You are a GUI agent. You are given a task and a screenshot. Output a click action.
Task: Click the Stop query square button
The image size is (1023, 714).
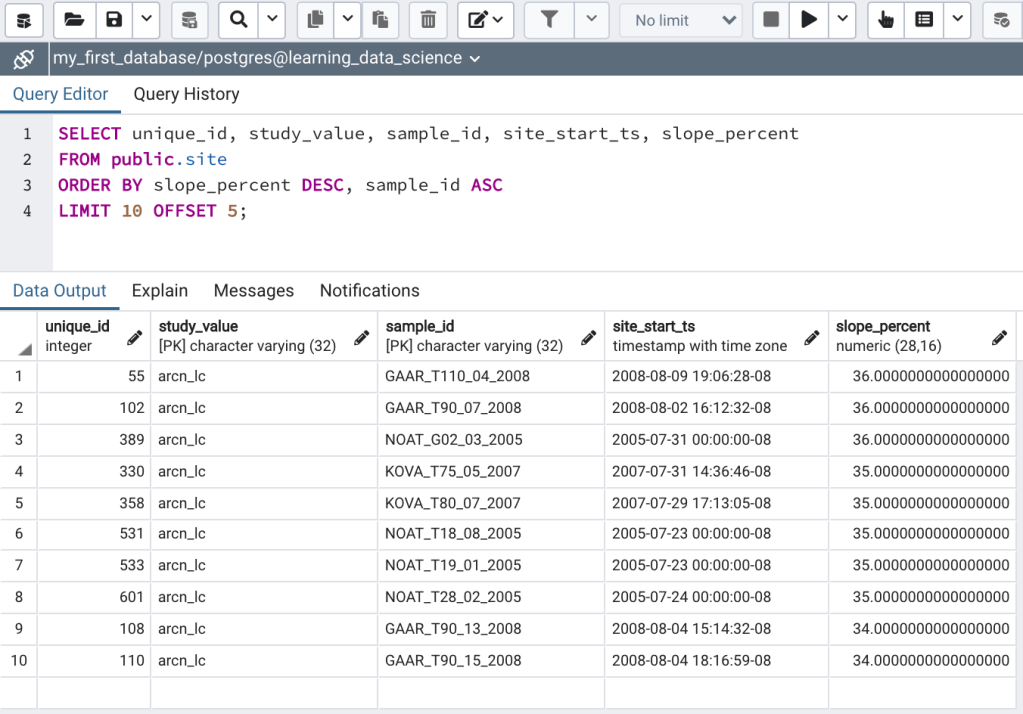[x=771, y=20]
